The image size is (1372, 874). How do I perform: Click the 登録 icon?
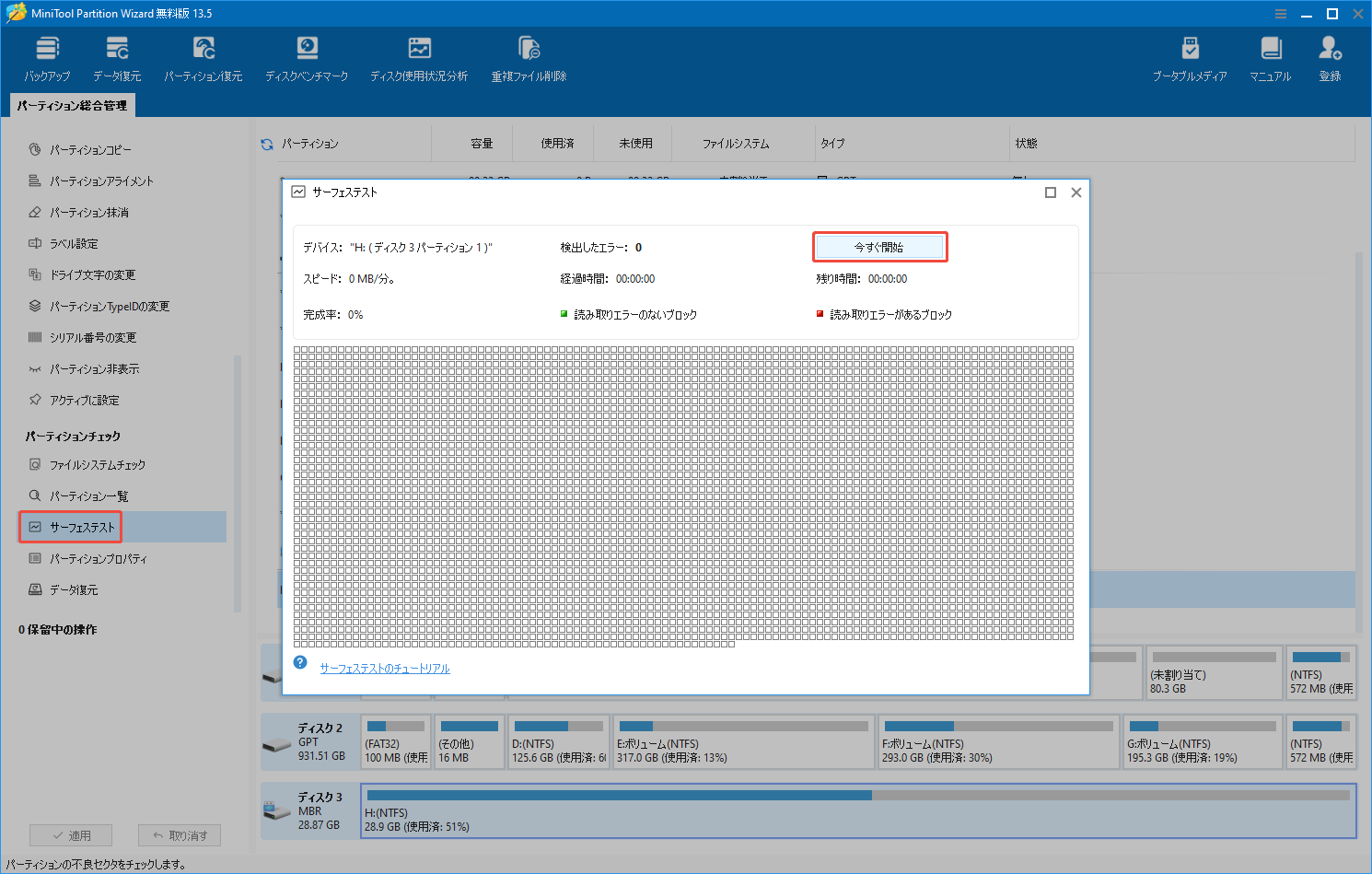1329,57
